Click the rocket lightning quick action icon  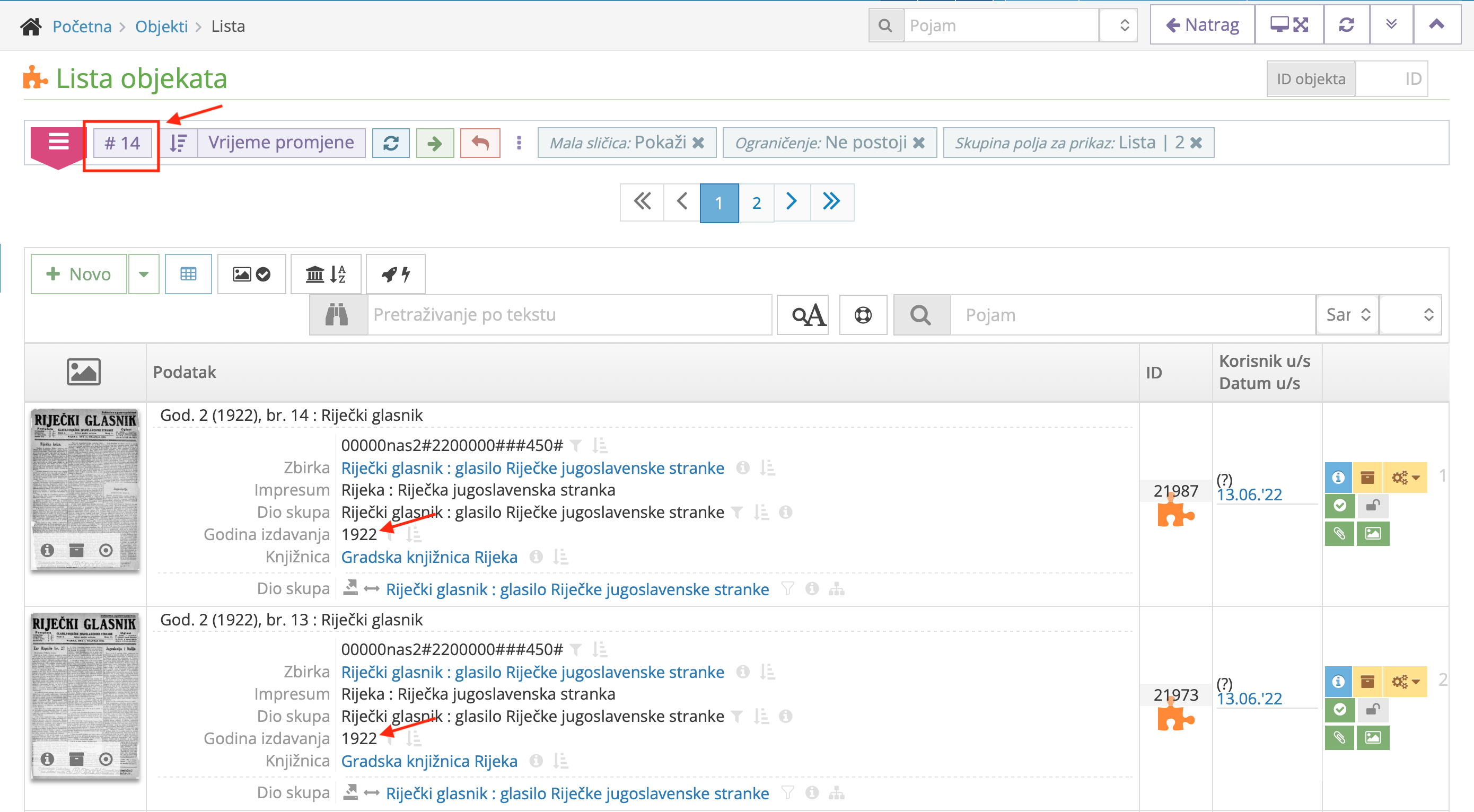(396, 274)
